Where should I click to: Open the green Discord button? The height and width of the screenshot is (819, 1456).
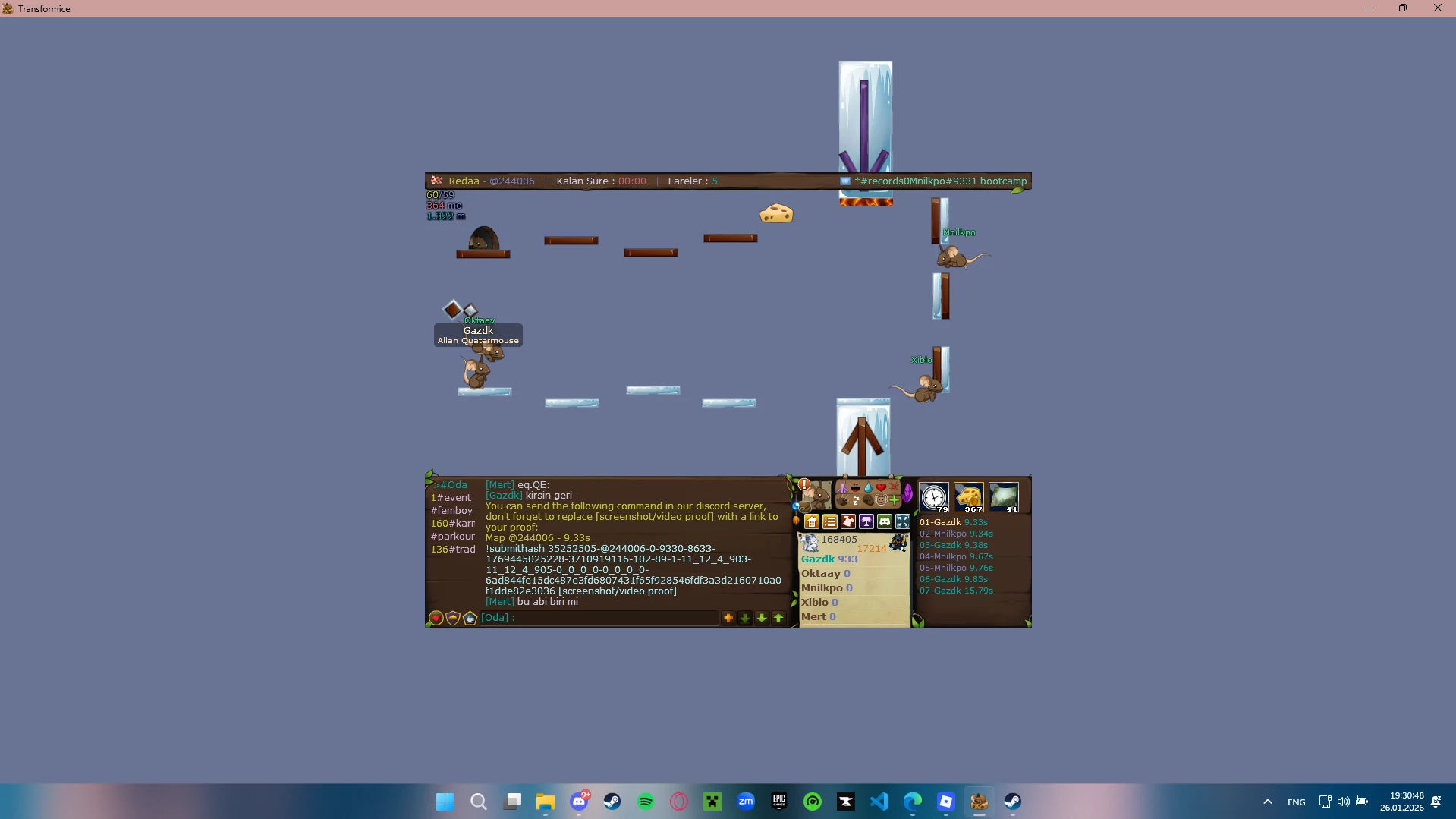click(x=885, y=521)
